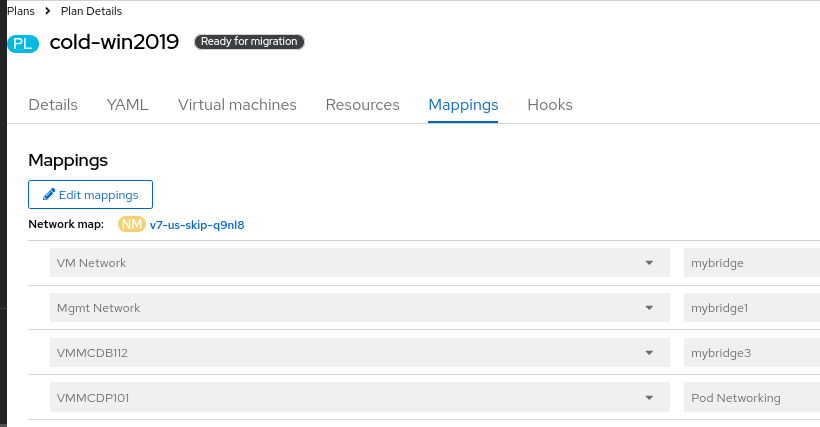
Task: Open the YAML tab
Action: (x=127, y=105)
